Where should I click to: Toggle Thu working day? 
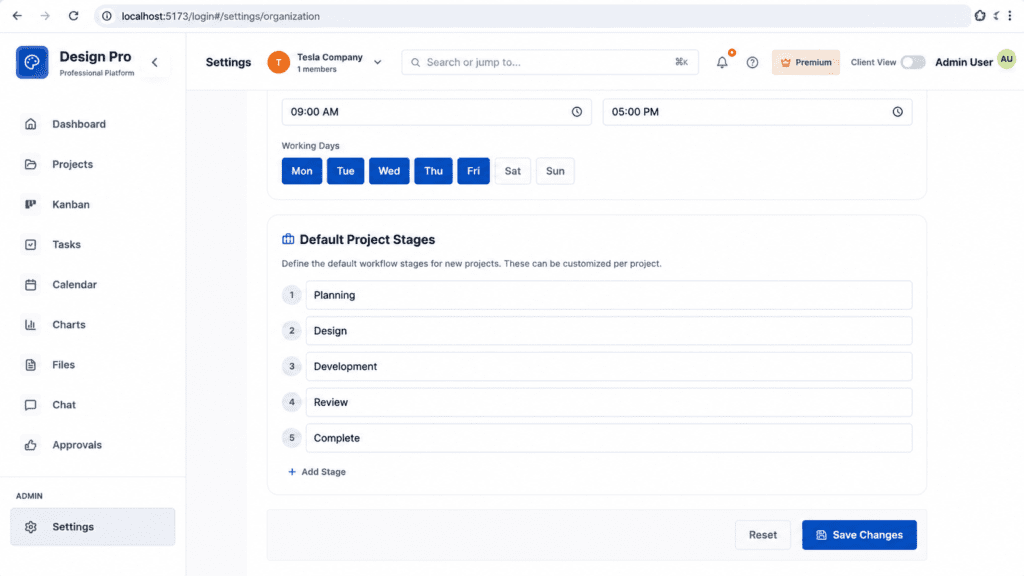pyautogui.click(x=434, y=171)
